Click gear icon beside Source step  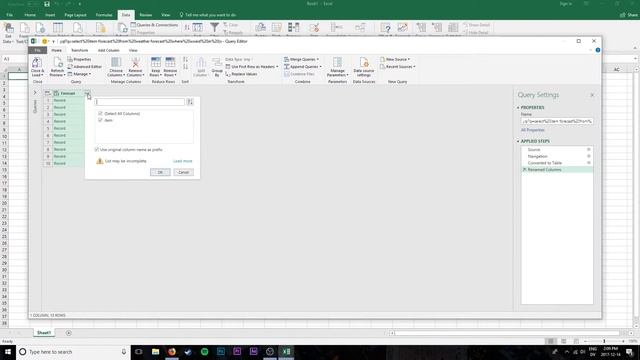[x=589, y=150]
